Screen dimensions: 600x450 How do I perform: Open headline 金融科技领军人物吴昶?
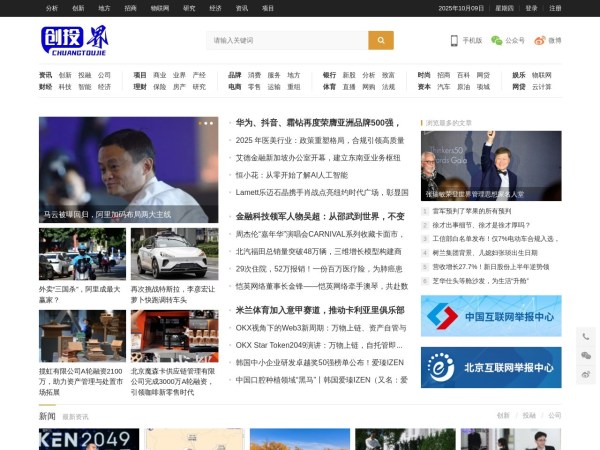320,216
